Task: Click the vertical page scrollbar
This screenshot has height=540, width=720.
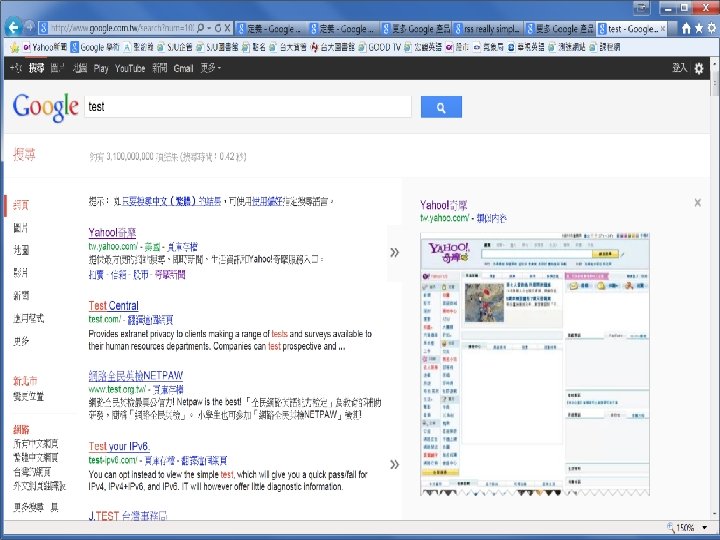Action: pyautogui.click(x=714, y=287)
